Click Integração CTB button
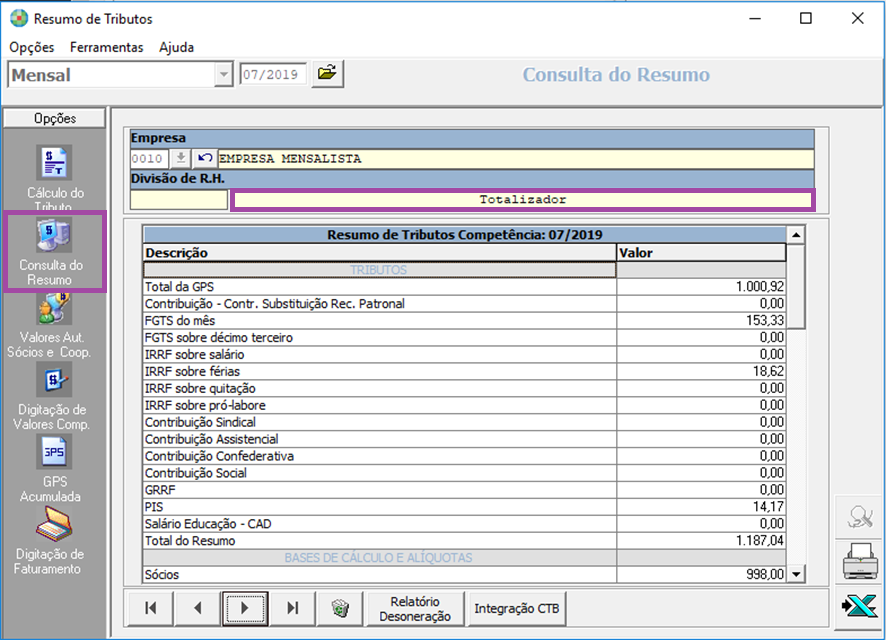Screen dimensions: 886x640 (x=516, y=608)
